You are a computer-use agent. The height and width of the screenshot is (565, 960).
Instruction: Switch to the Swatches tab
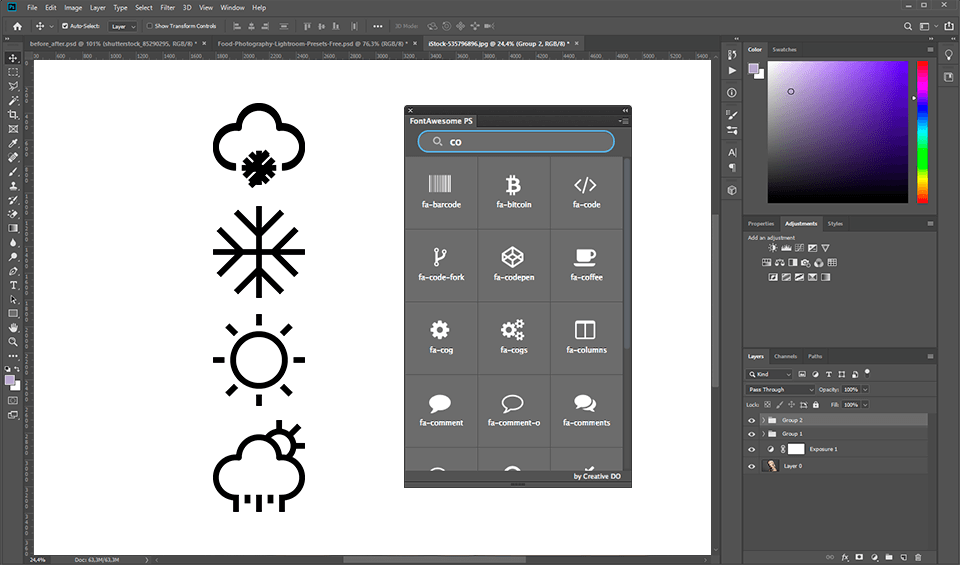[x=784, y=50]
